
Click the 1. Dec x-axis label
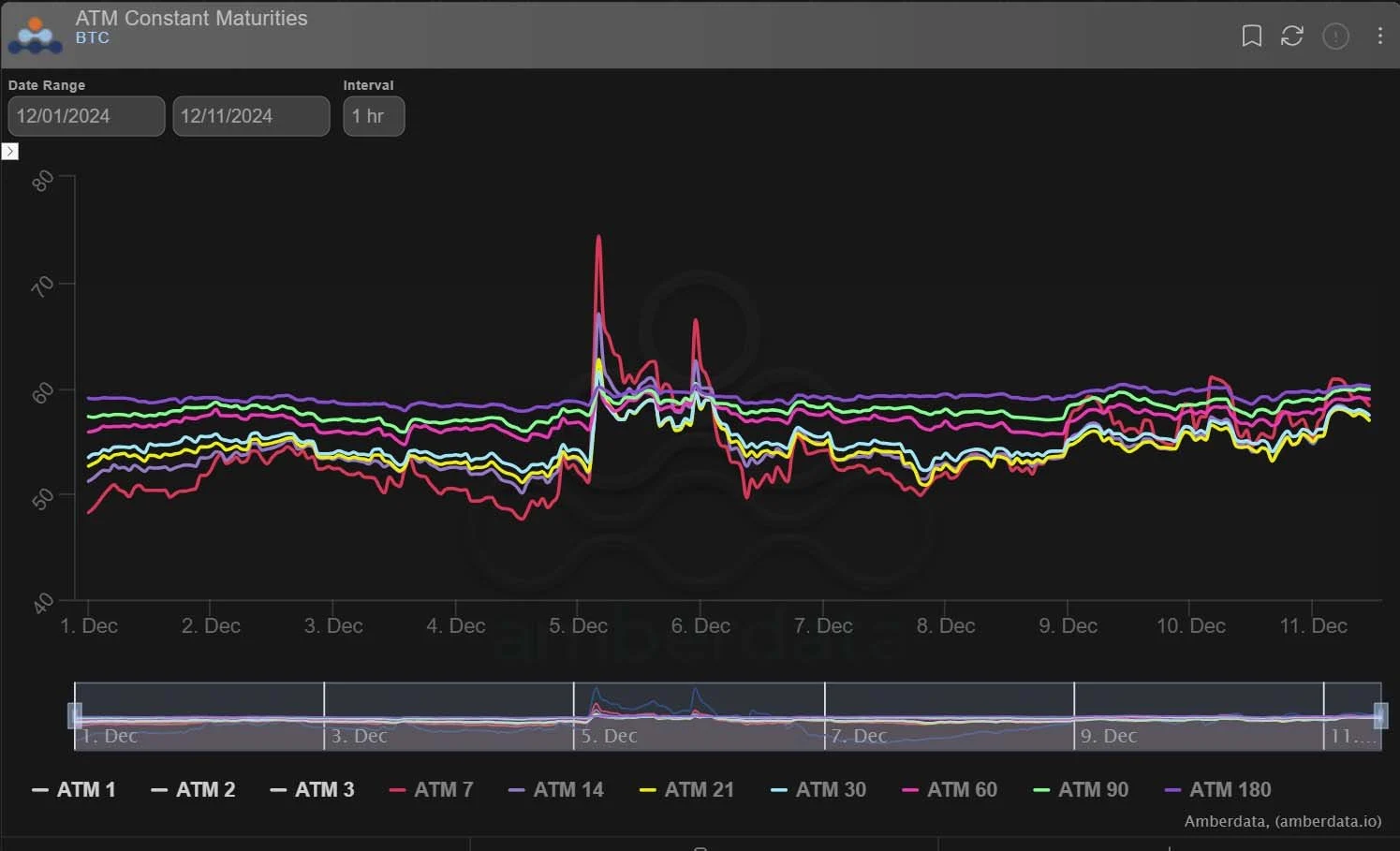click(x=89, y=625)
